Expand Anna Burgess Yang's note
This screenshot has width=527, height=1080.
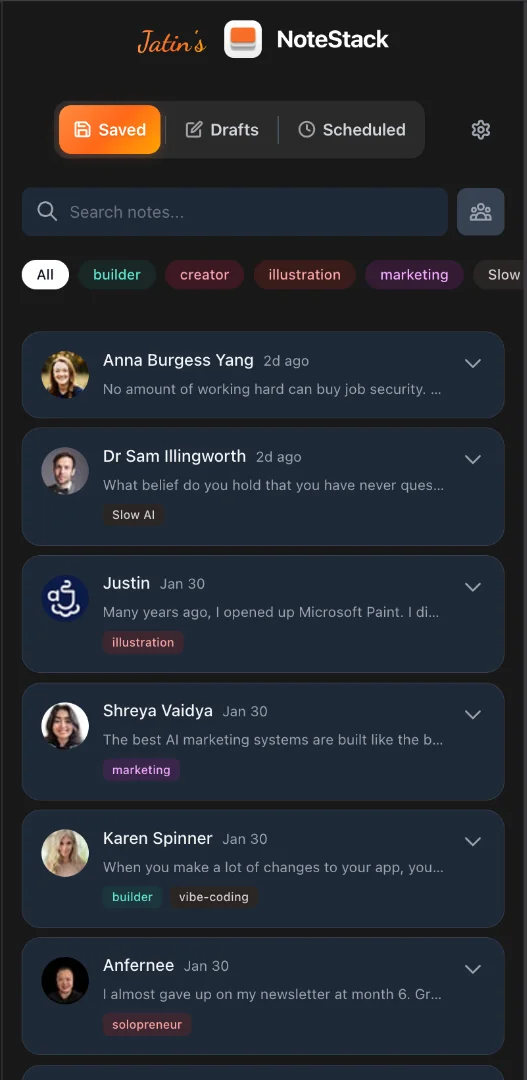473,363
